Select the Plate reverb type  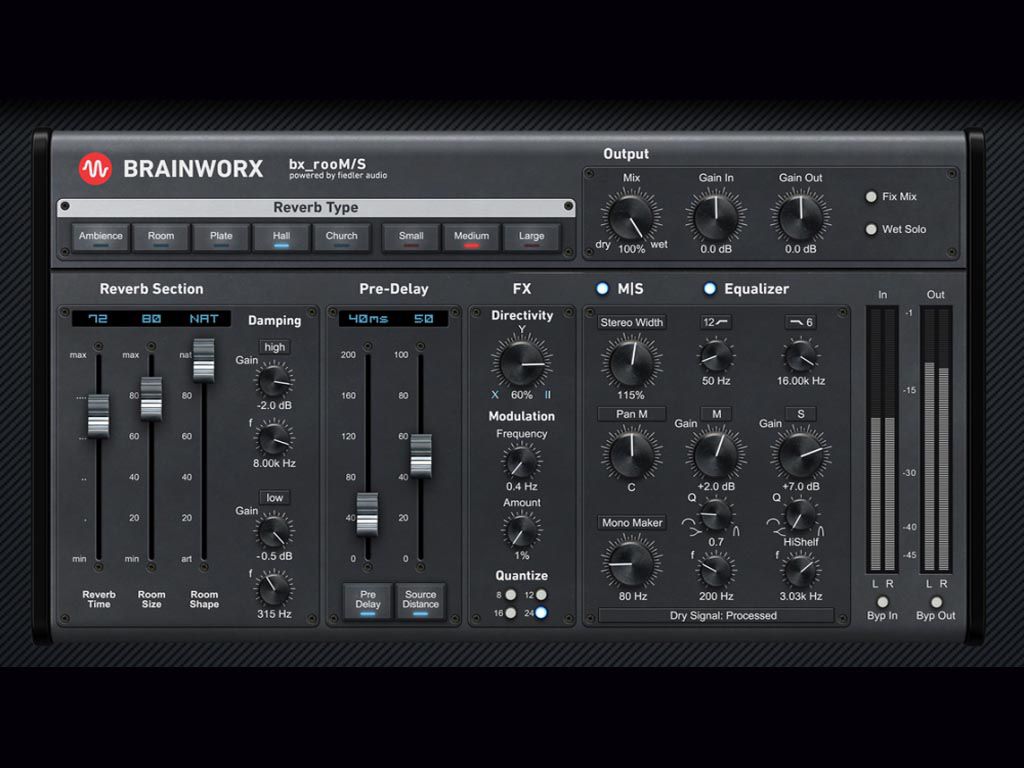(221, 237)
